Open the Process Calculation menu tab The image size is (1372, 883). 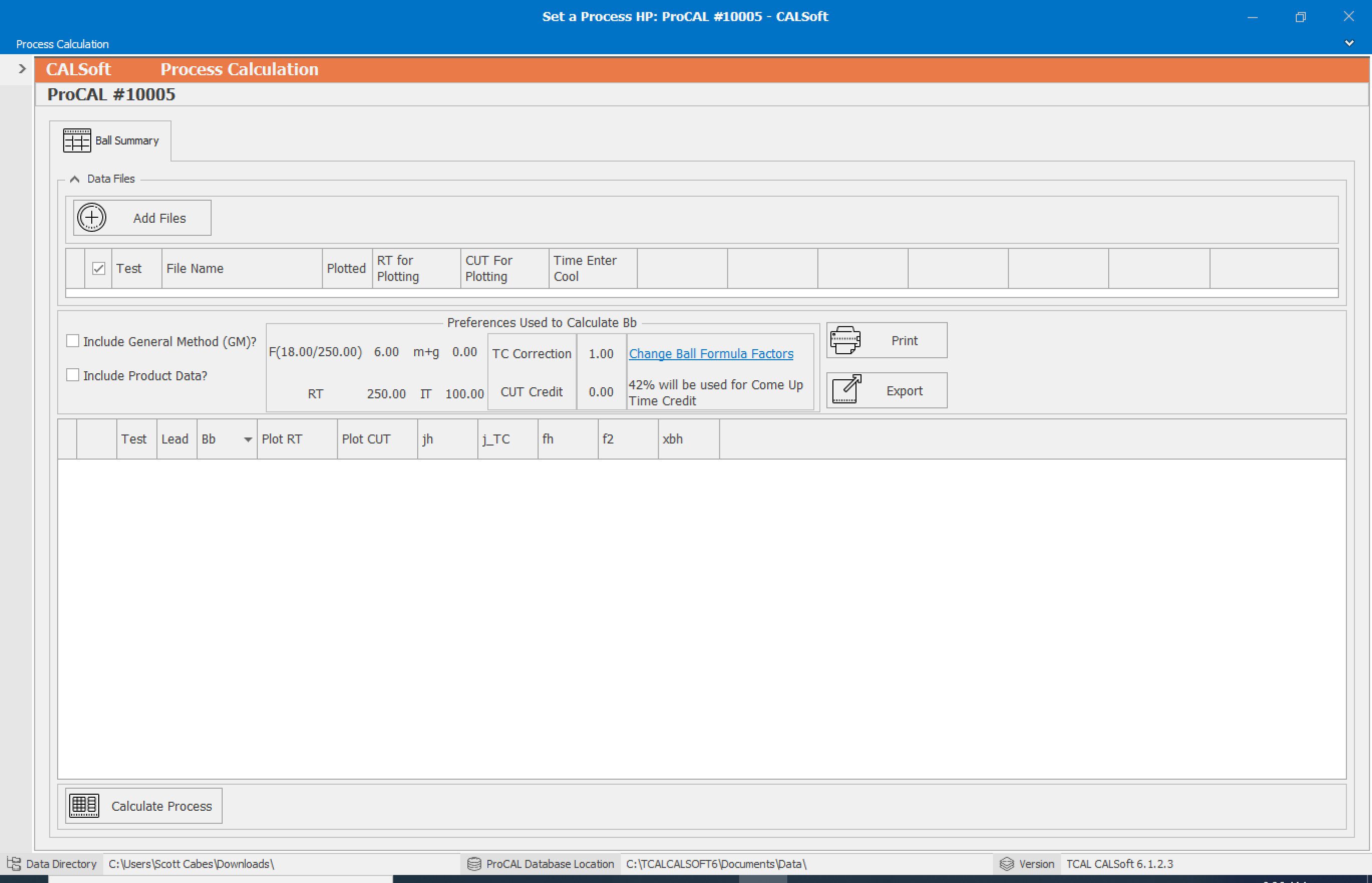coord(63,44)
